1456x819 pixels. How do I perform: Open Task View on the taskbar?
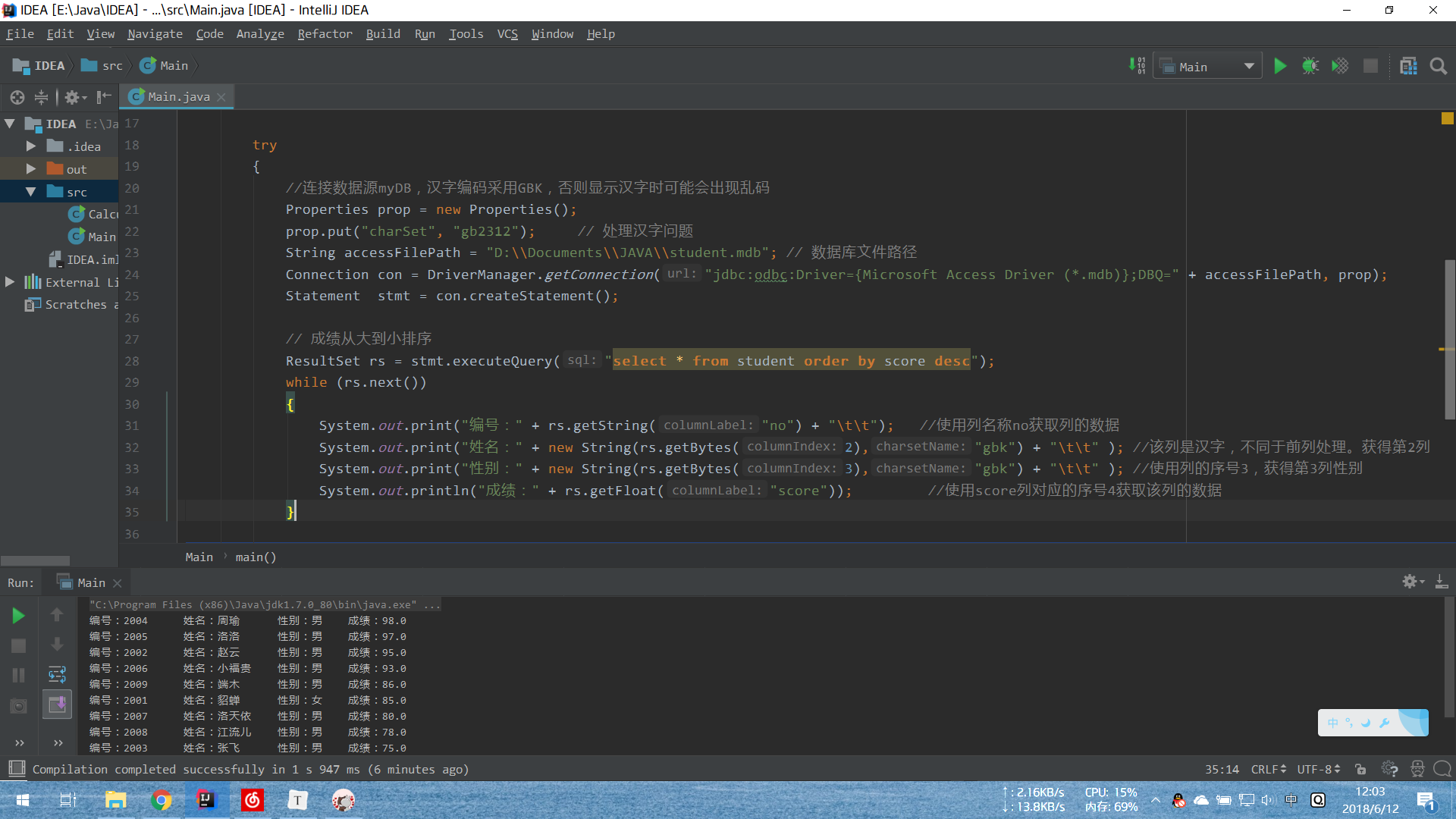[67, 800]
